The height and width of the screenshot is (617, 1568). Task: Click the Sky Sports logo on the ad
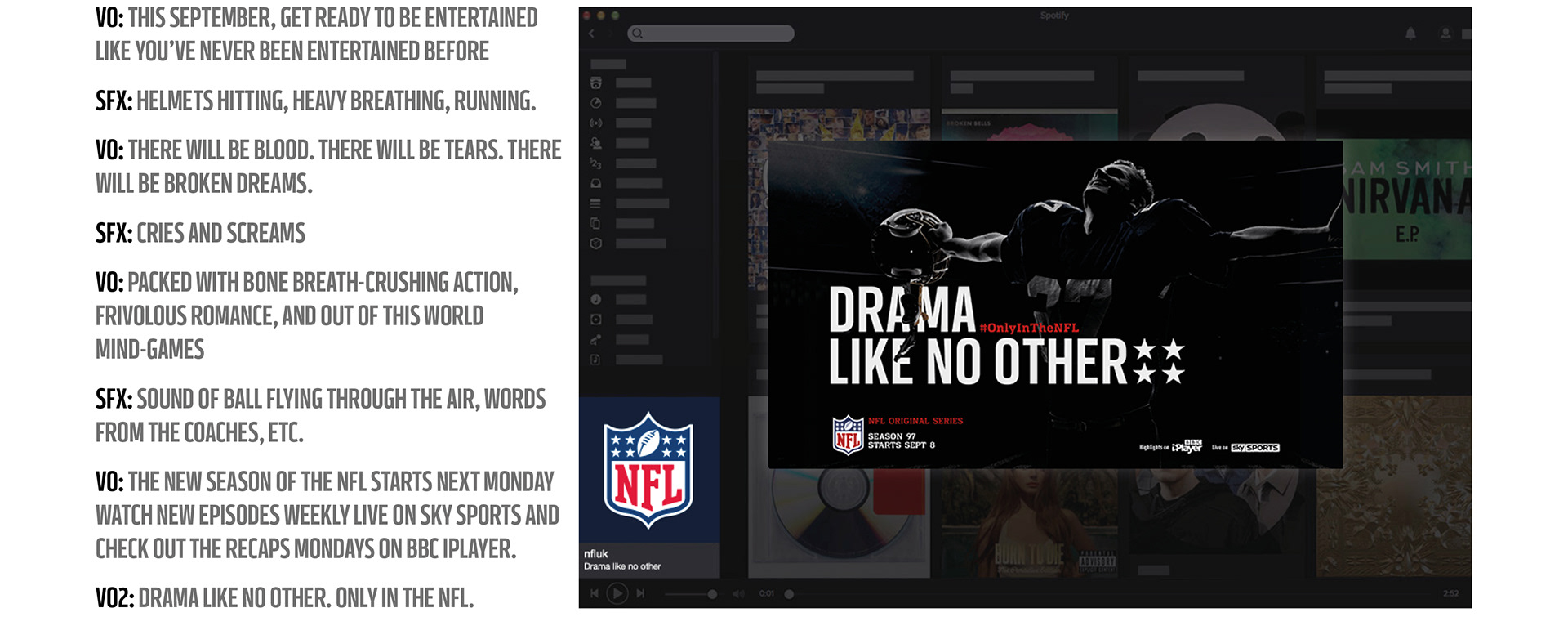tap(1255, 448)
